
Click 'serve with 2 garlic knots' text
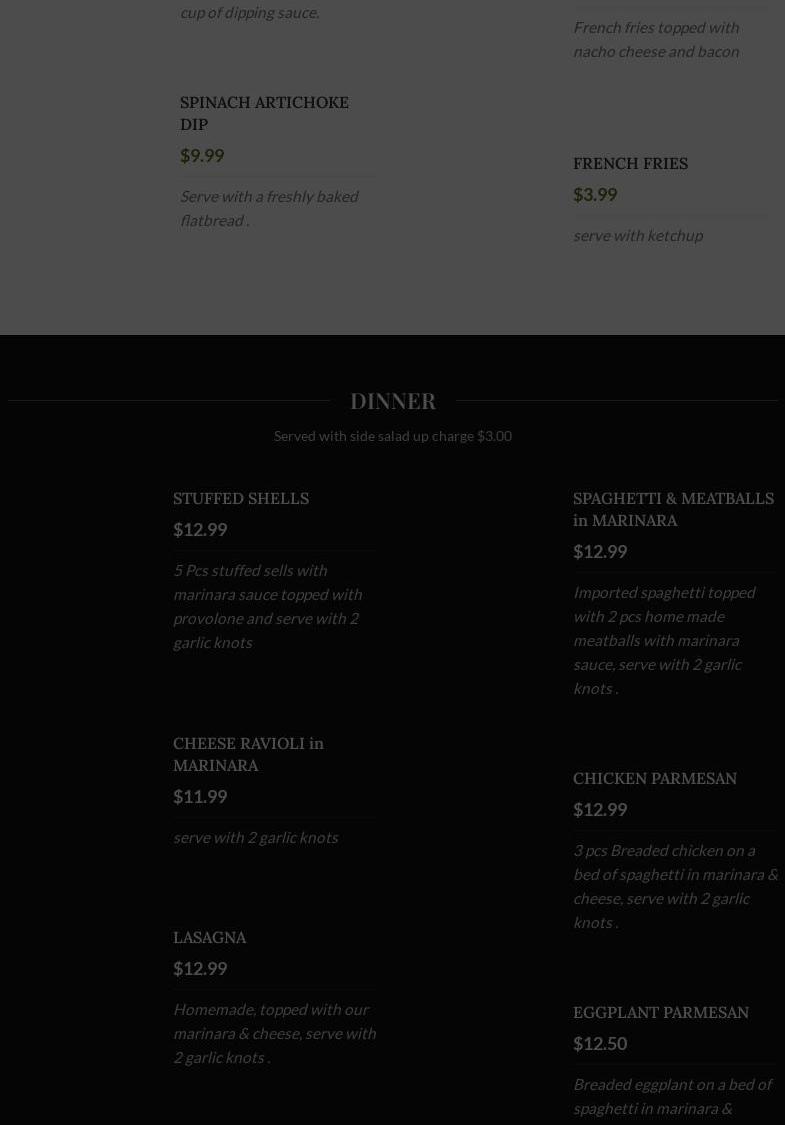[x=255, y=837]
